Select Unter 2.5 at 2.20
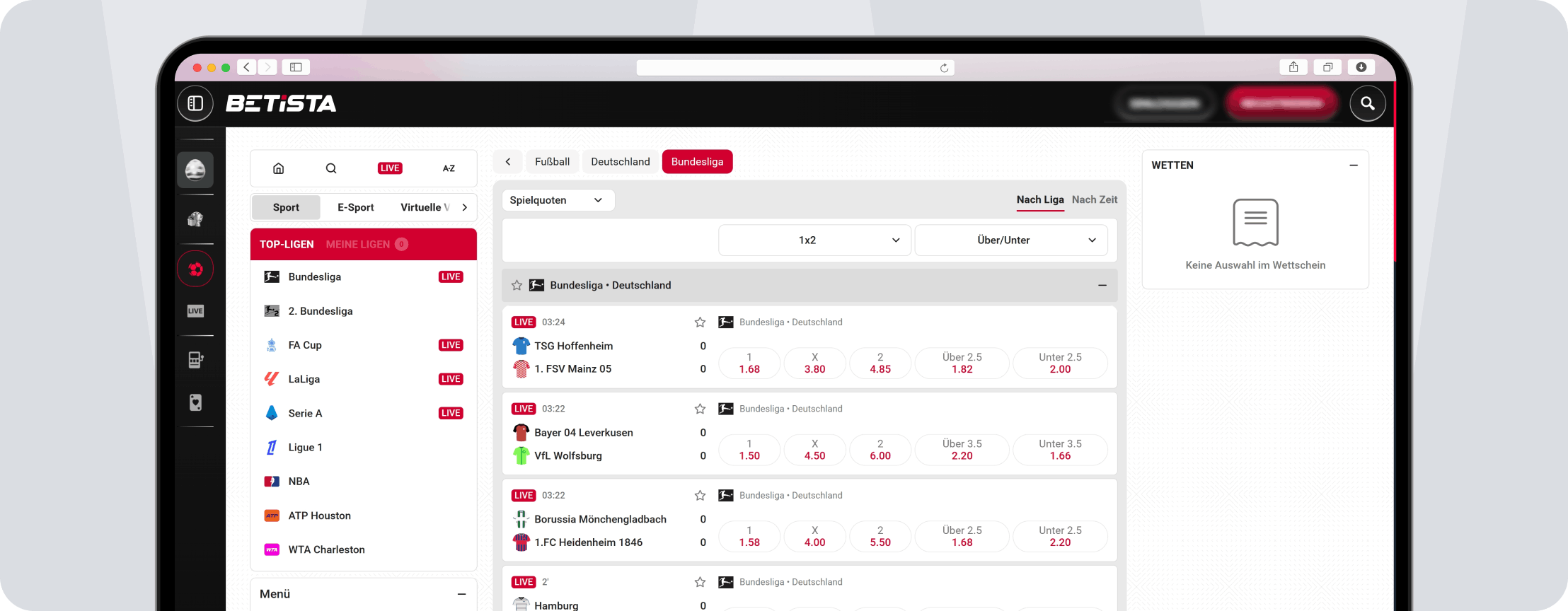The image size is (1568, 611). (1060, 537)
